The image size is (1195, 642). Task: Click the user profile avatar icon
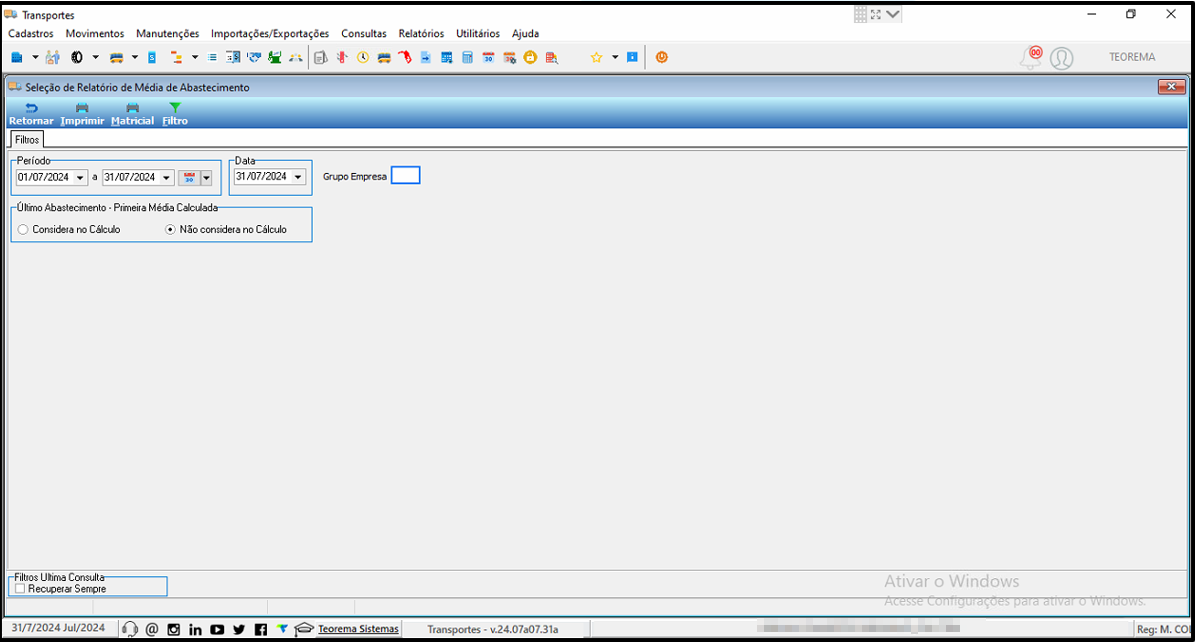[x=1062, y=58]
